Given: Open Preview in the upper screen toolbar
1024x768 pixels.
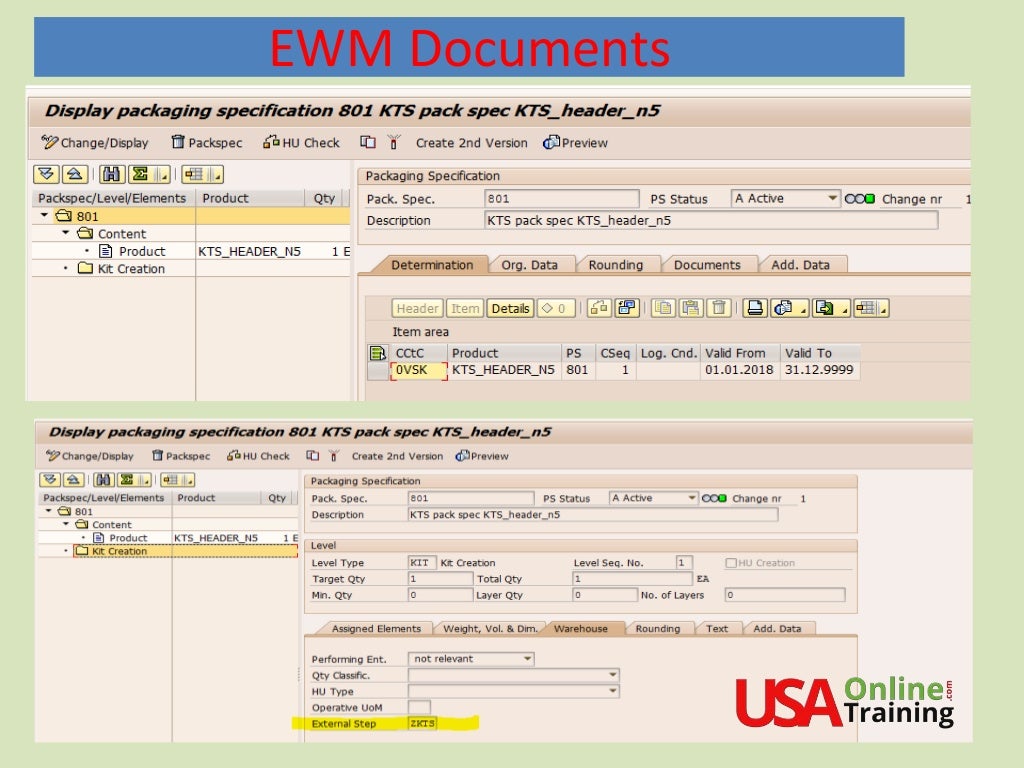Looking at the screenshot, I should tap(575, 142).
